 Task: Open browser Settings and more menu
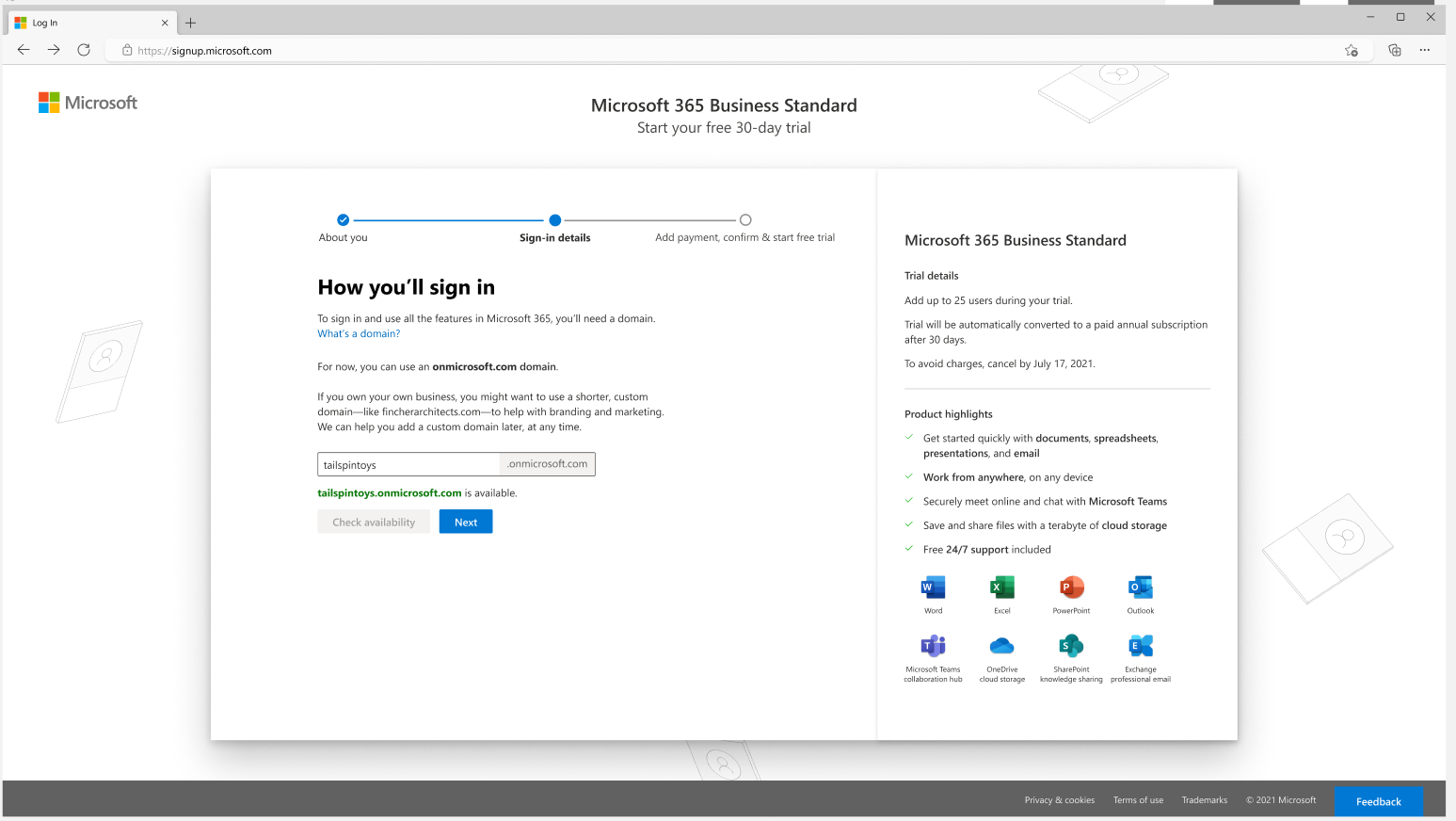tap(1425, 50)
